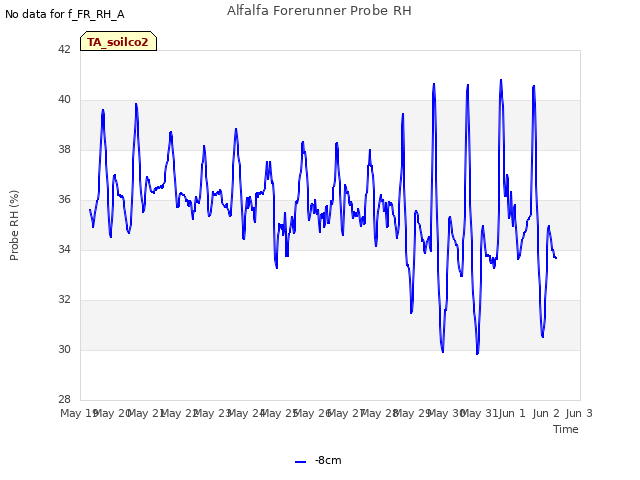Image resolution: width=640 pixels, height=480 pixels.
Task: Click the x-axis label May 24
Action: (247, 413)
